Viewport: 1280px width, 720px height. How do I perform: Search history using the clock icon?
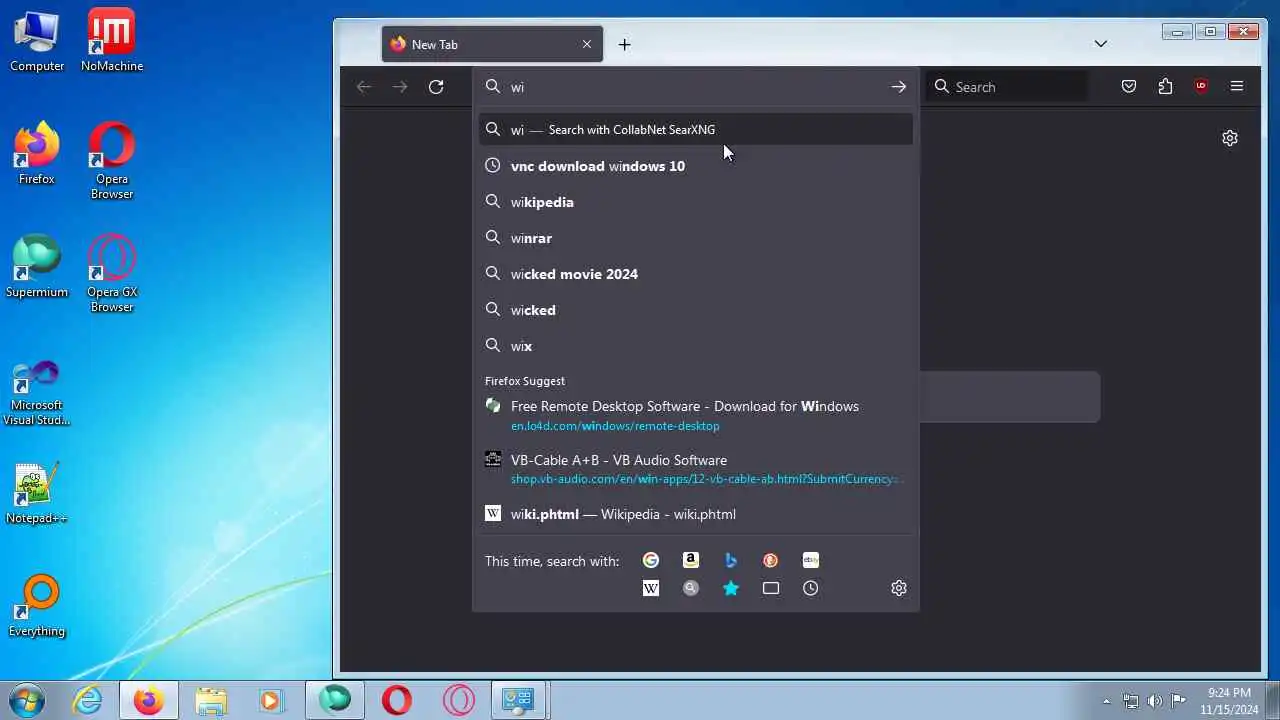point(811,588)
